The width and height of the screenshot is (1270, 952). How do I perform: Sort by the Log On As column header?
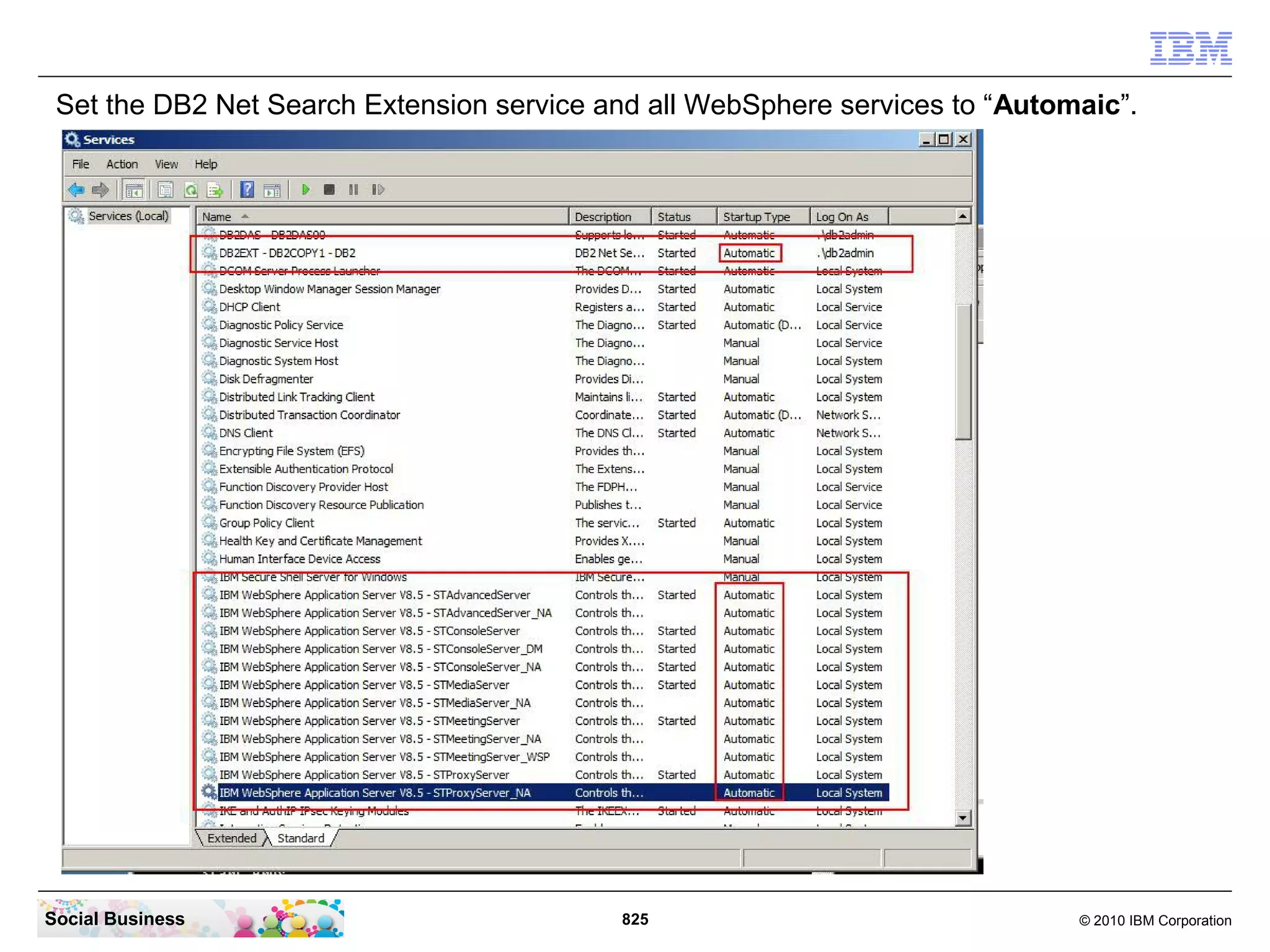849,216
